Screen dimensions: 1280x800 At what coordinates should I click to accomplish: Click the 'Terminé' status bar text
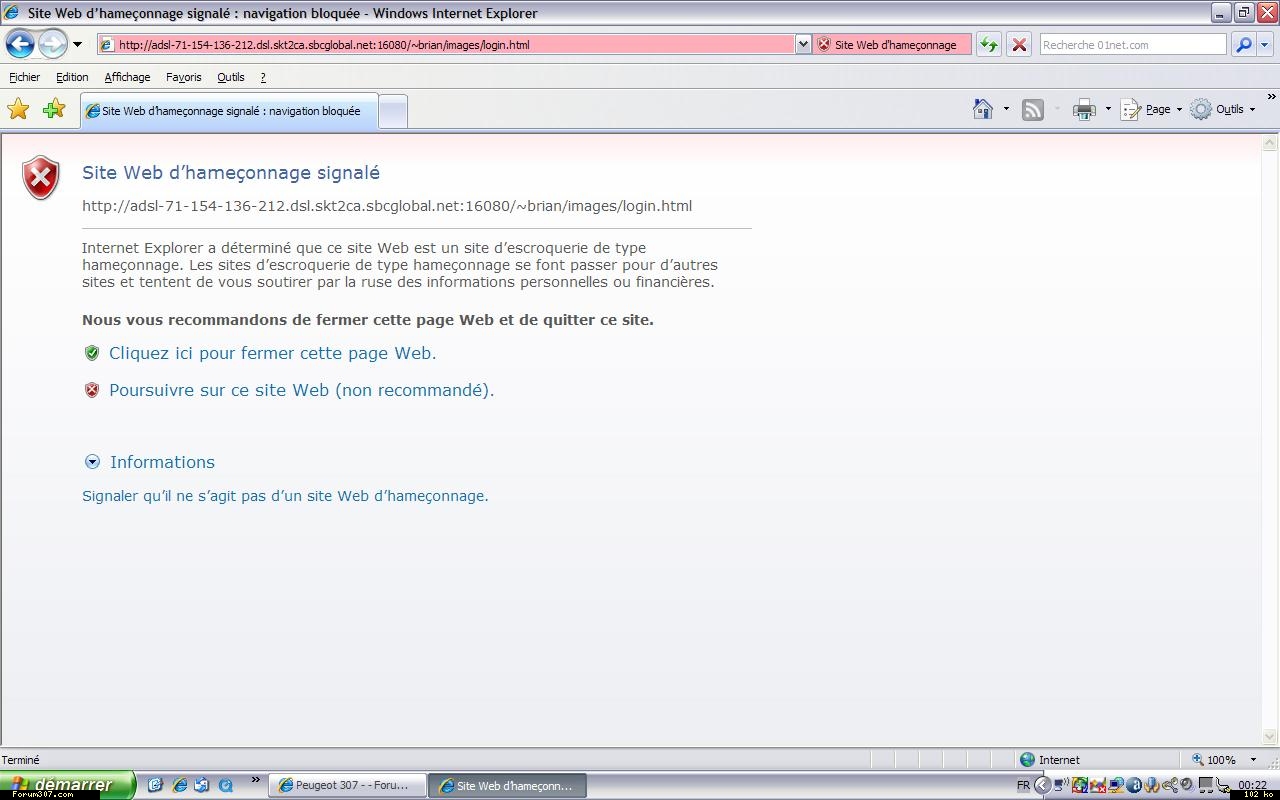point(21,760)
